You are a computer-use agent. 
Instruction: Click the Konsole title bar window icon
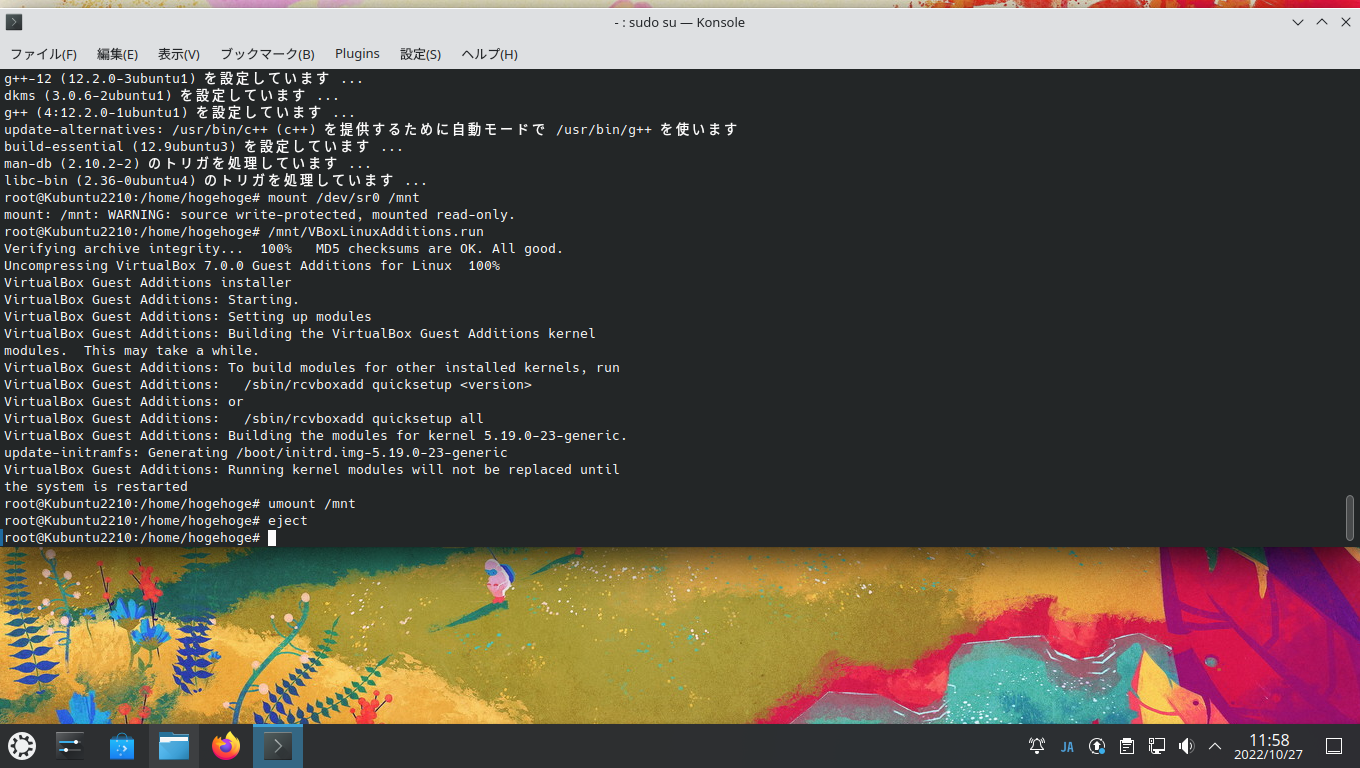coord(14,22)
